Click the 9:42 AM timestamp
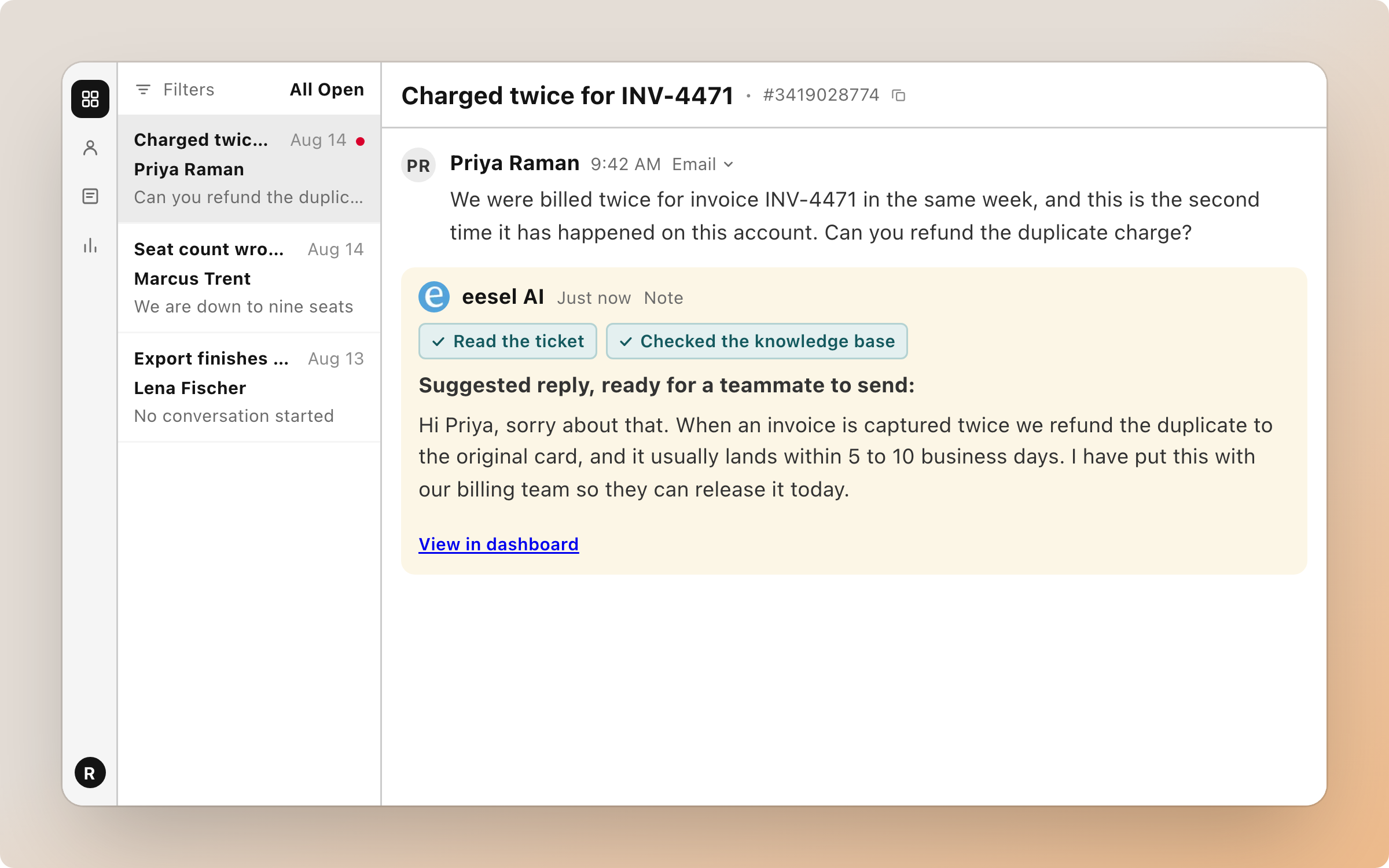The width and height of the screenshot is (1389, 868). click(626, 164)
